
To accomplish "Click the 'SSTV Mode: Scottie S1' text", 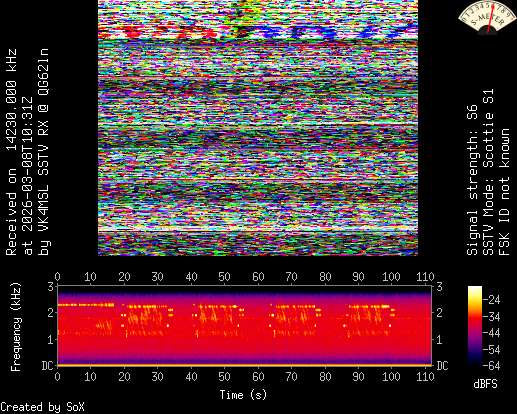I will 488,172.
